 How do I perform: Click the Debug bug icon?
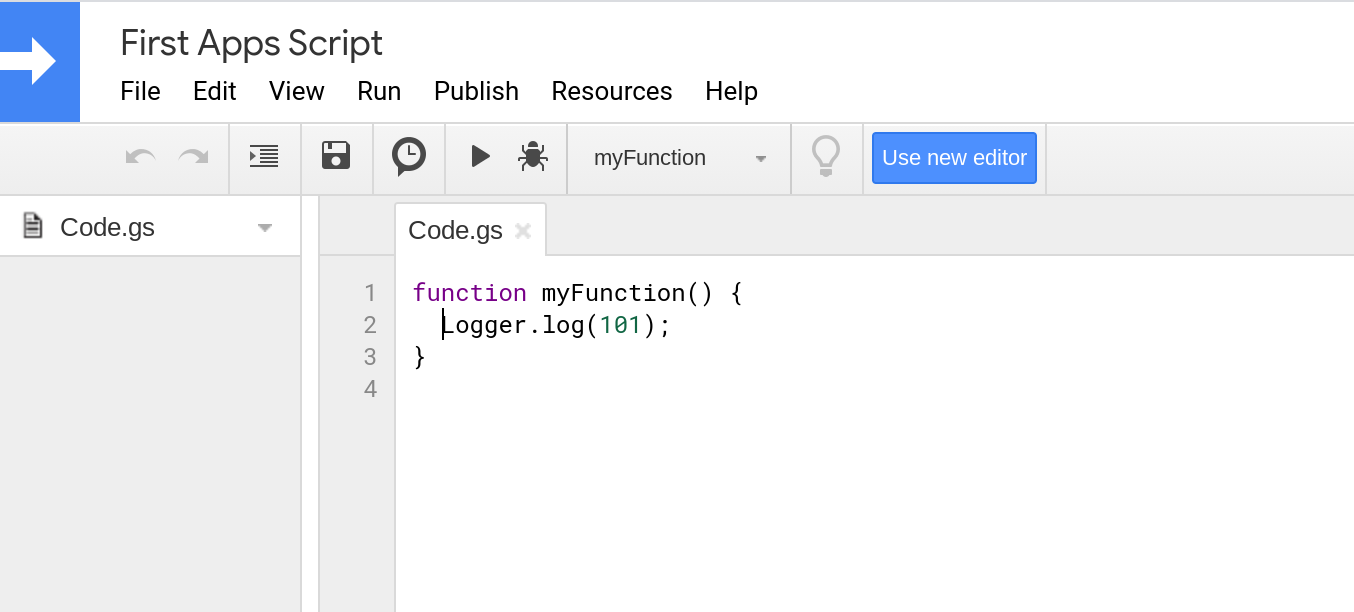point(533,156)
